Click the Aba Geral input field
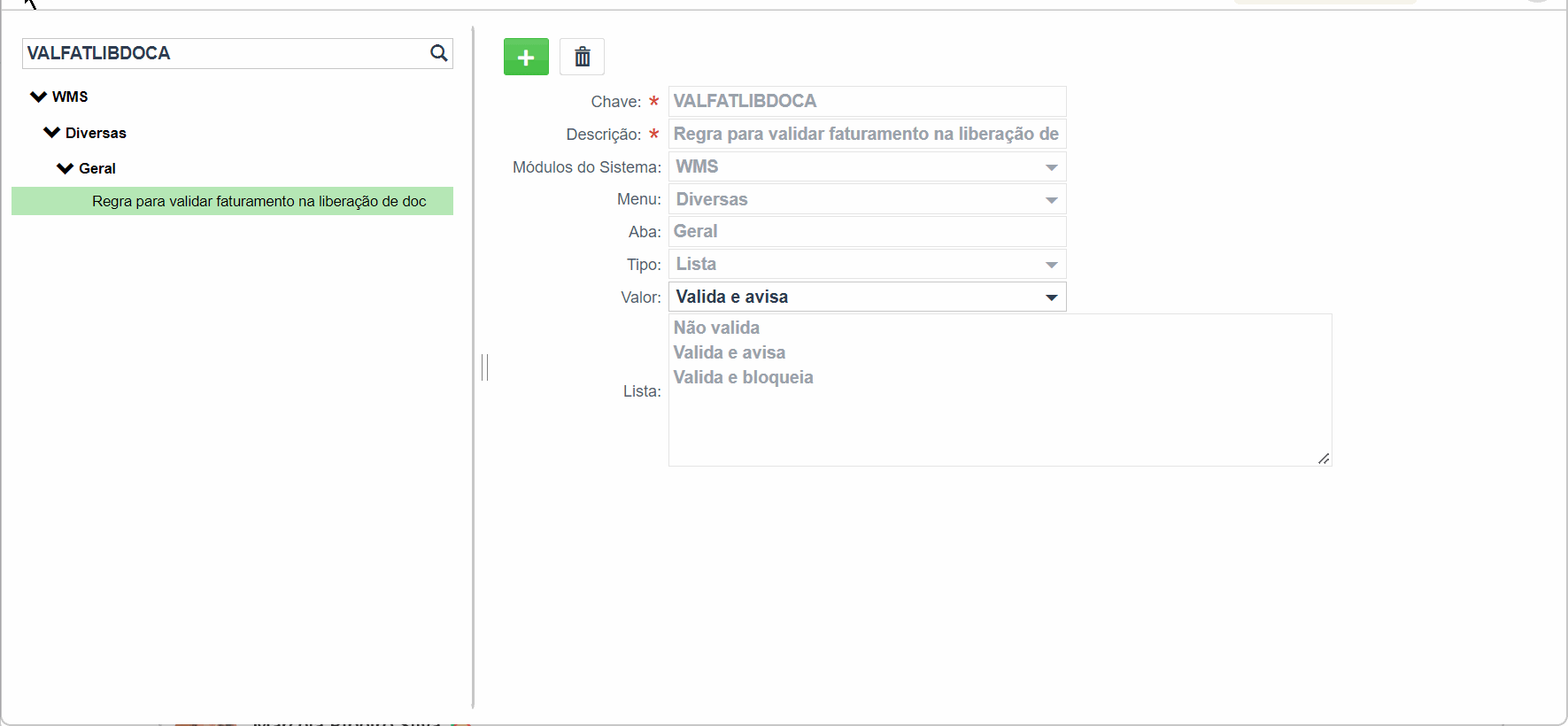The width and height of the screenshot is (1568, 726). [x=867, y=231]
